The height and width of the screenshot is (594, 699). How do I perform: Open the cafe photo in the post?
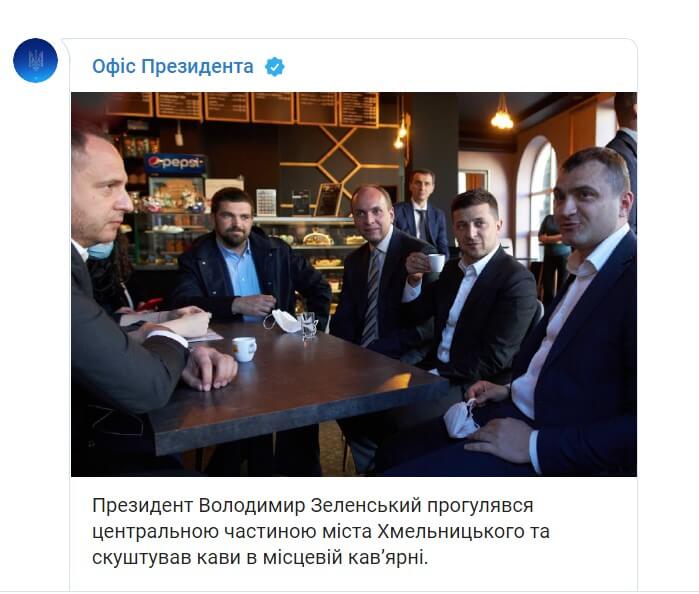tap(354, 284)
